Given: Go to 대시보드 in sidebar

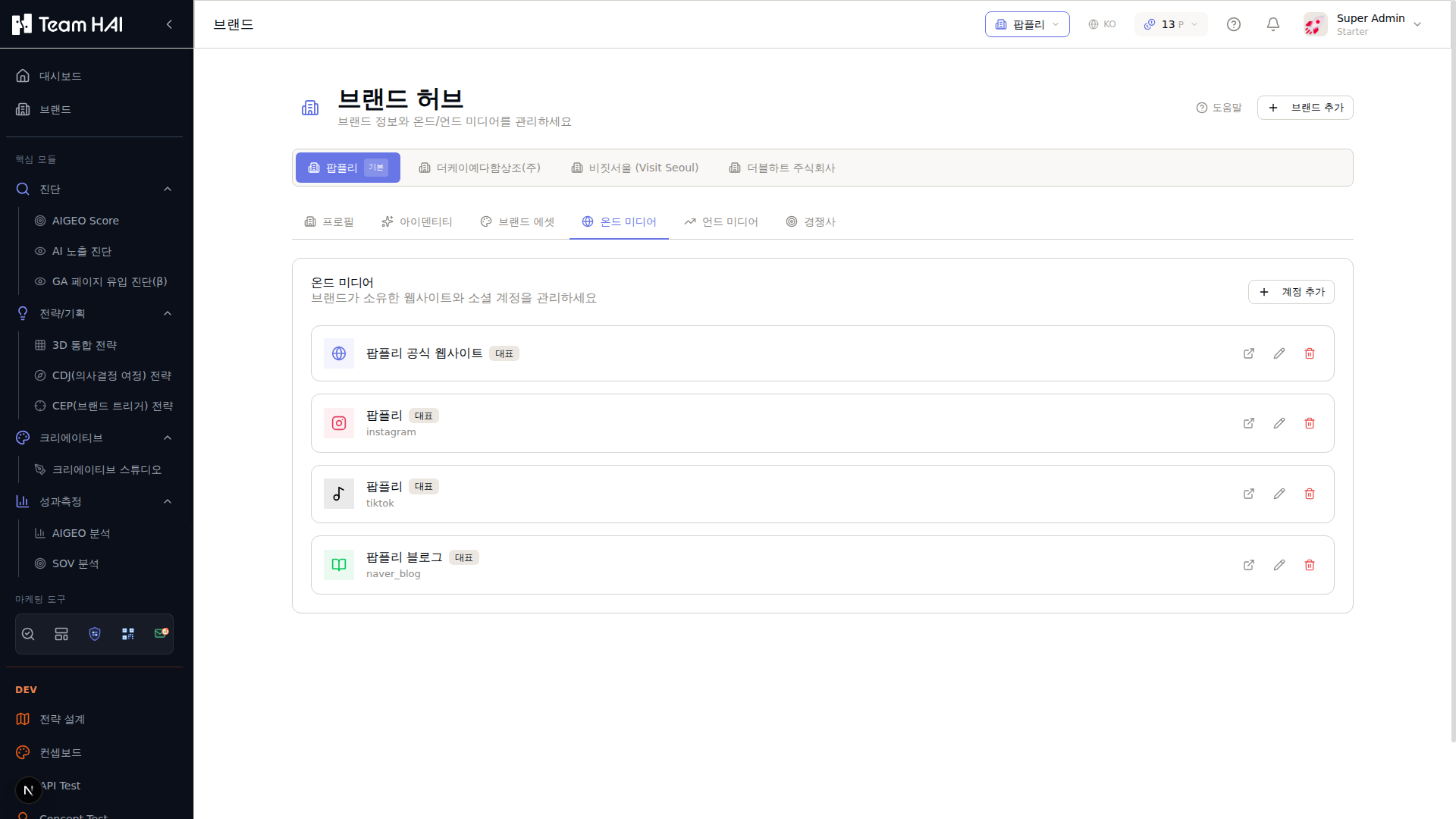Looking at the screenshot, I should click(95, 76).
